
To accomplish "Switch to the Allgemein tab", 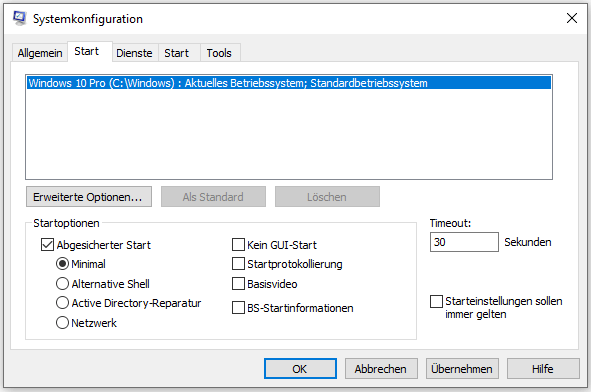I will tap(40, 53).
